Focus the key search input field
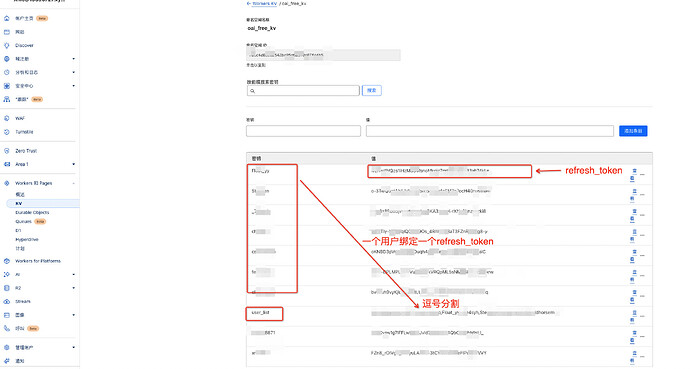Image resolution: width=690 pixels, height=369 pixels. pyautogui.click(x=303, y=91)
